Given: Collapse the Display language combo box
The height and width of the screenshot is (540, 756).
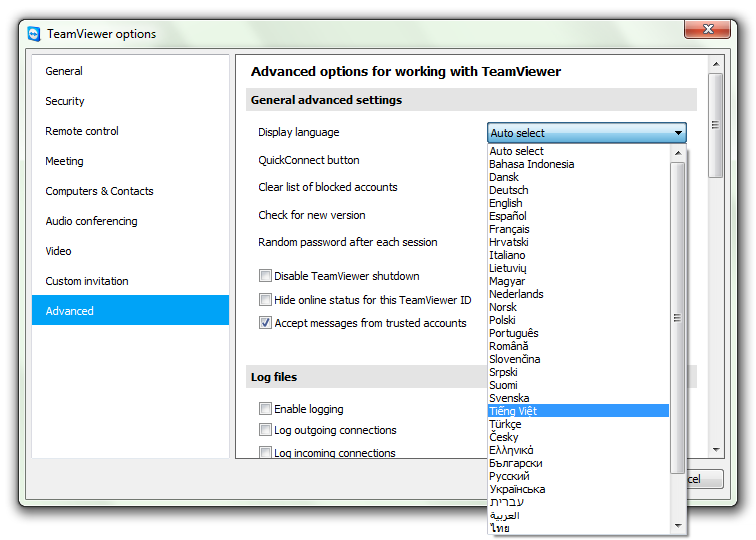Looking at the screenshot, I should 587,133.
